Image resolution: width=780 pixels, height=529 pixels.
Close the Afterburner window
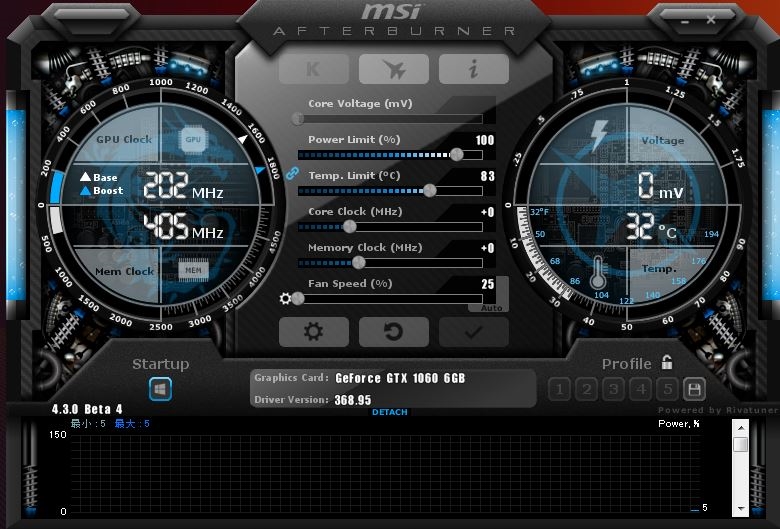coord(711,20)
